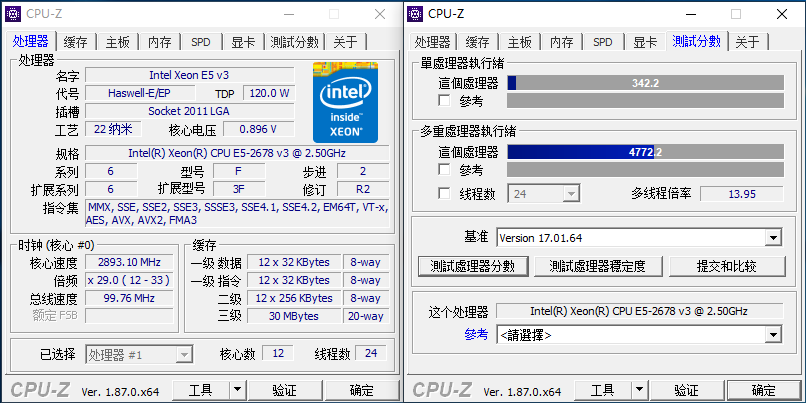Expand the 工具 dropdown arrow in left window
The image size is (806, 403).
coord(237,390)
